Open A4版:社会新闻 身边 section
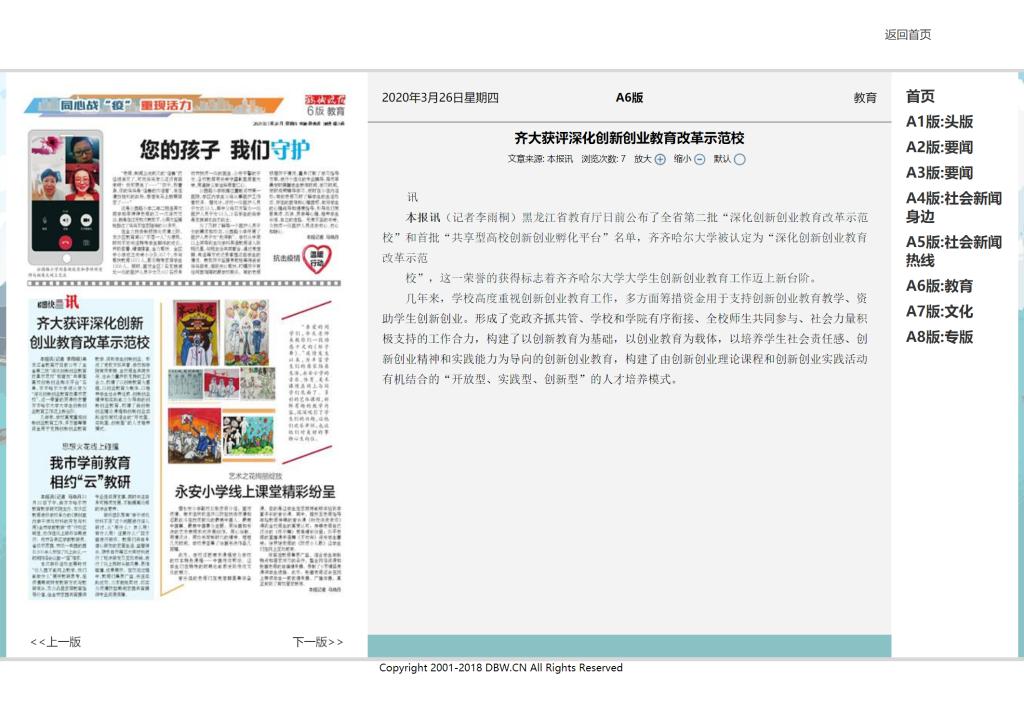The height and width of the screenshot is (719, 1024). [x=953, y=207]
